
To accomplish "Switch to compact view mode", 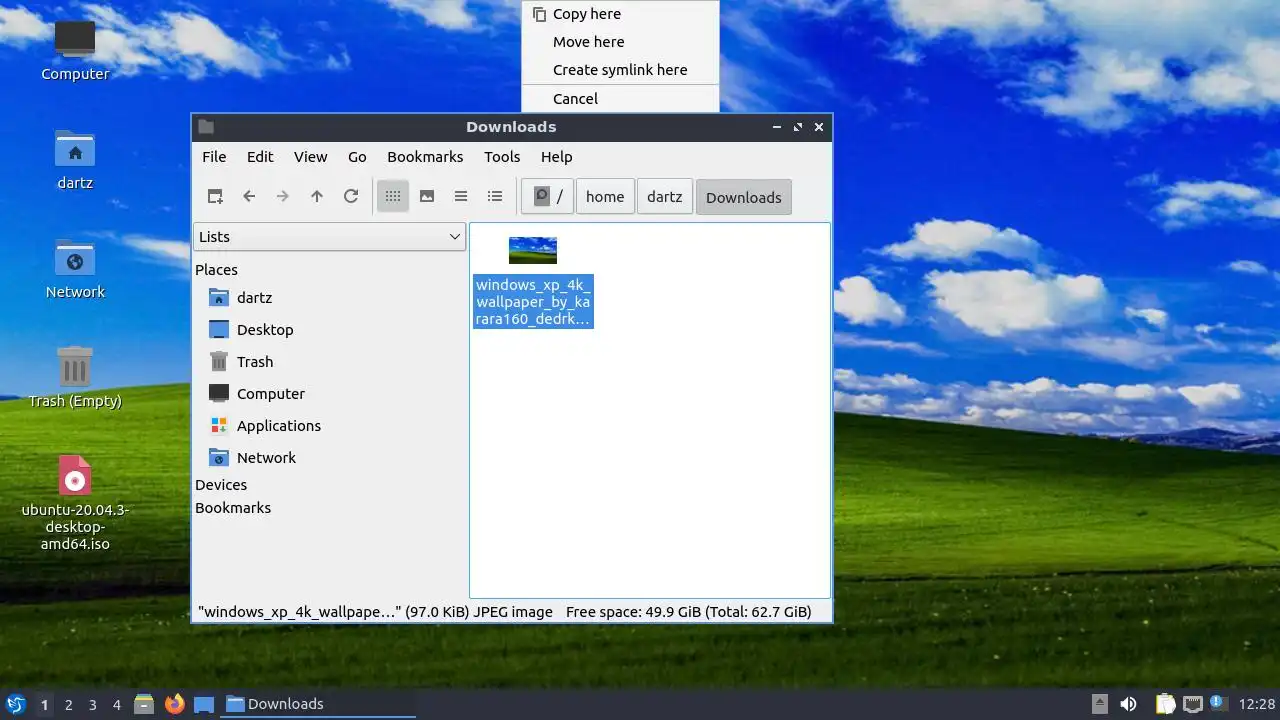I will [461, 197].
